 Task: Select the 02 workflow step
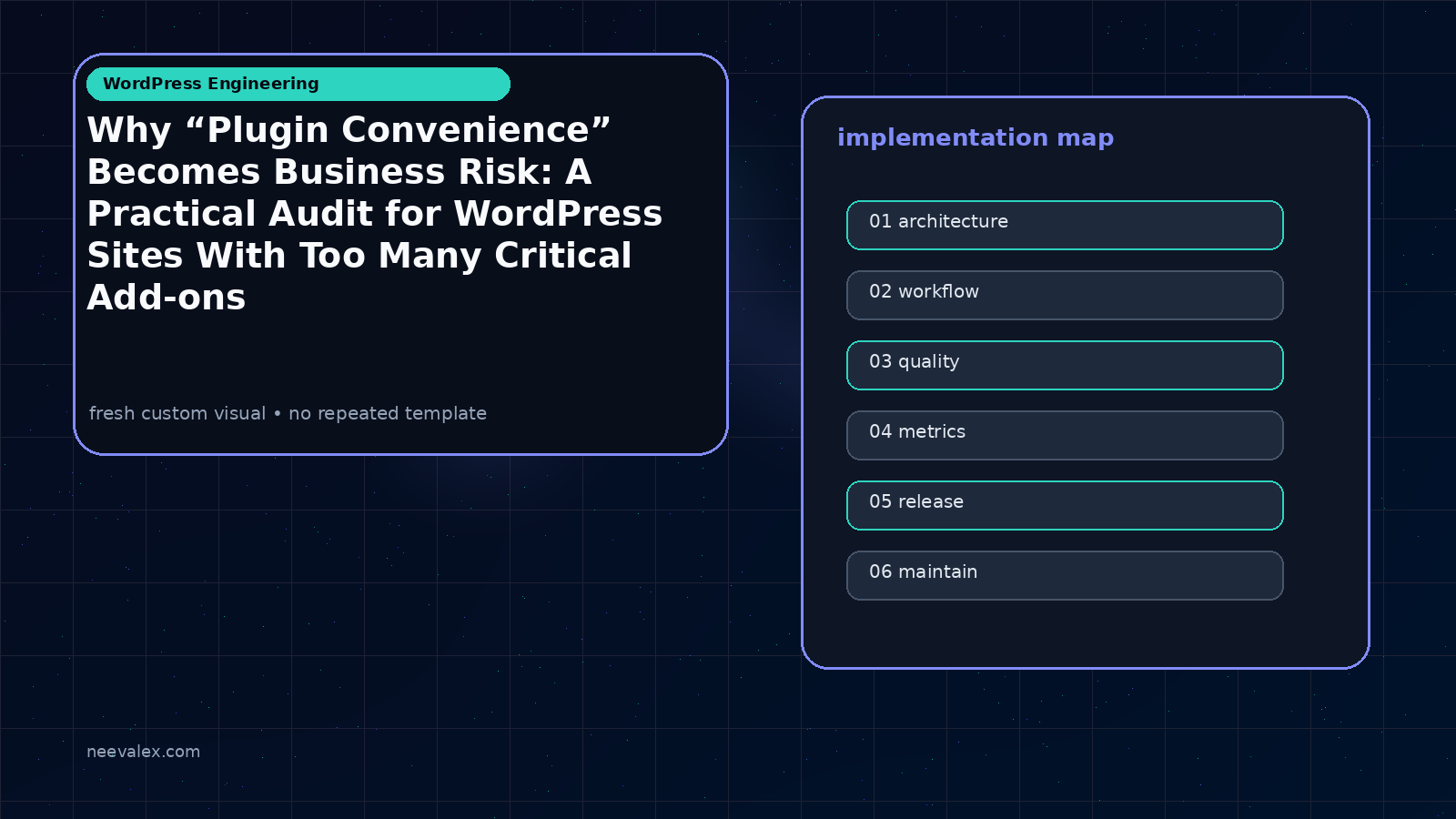pyautogui.click(x=1065, y=295)
